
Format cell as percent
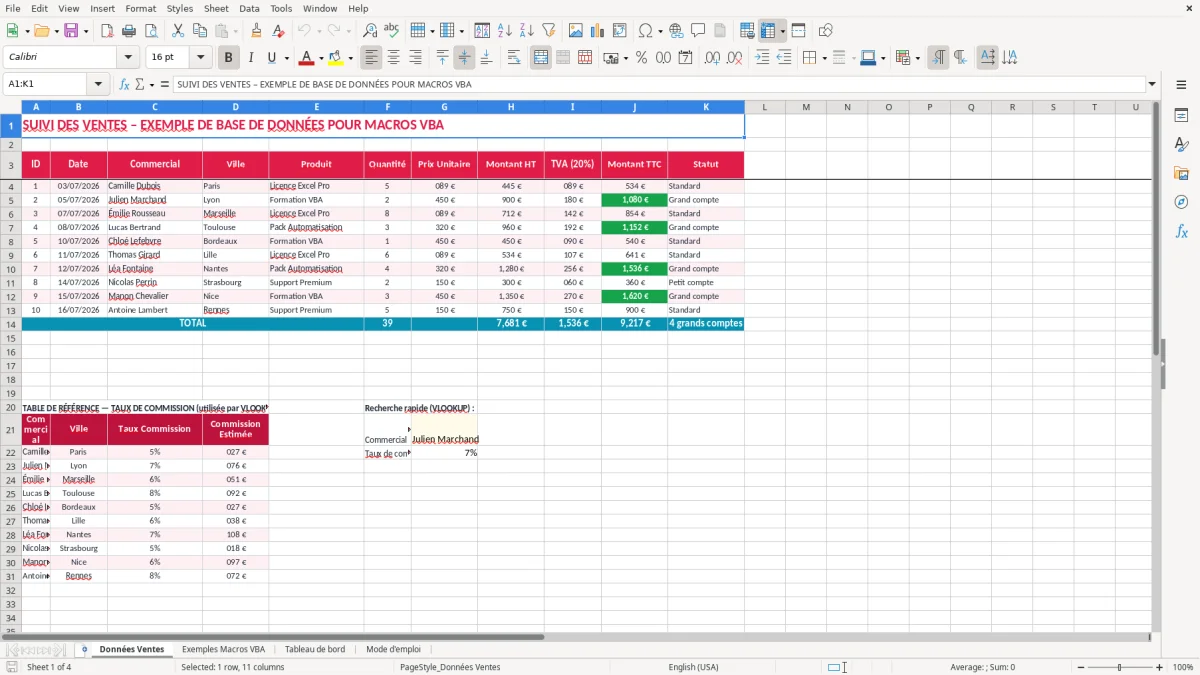[642, 58]
